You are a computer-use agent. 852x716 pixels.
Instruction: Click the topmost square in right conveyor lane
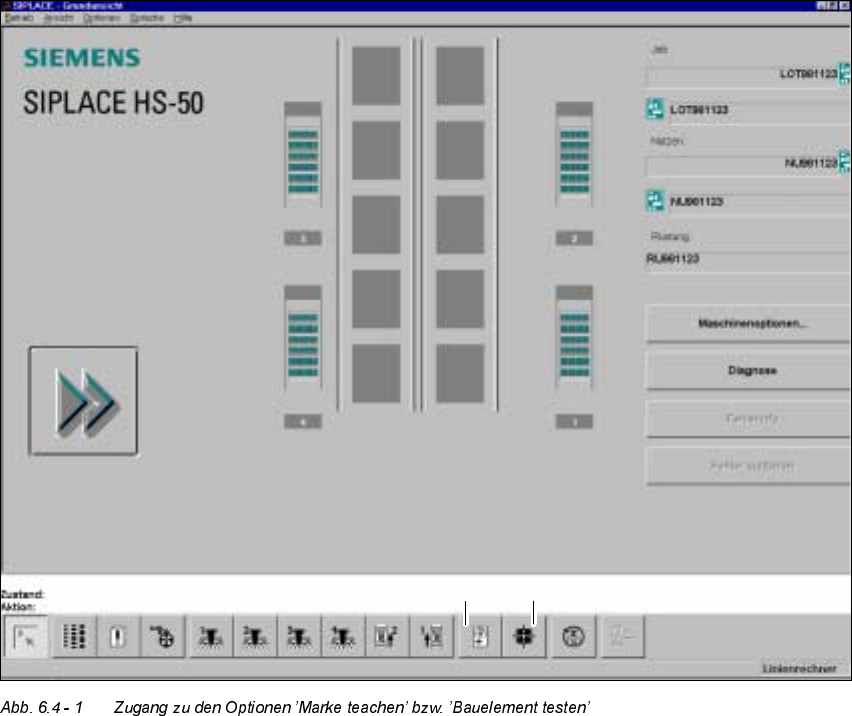coord(460,76)
